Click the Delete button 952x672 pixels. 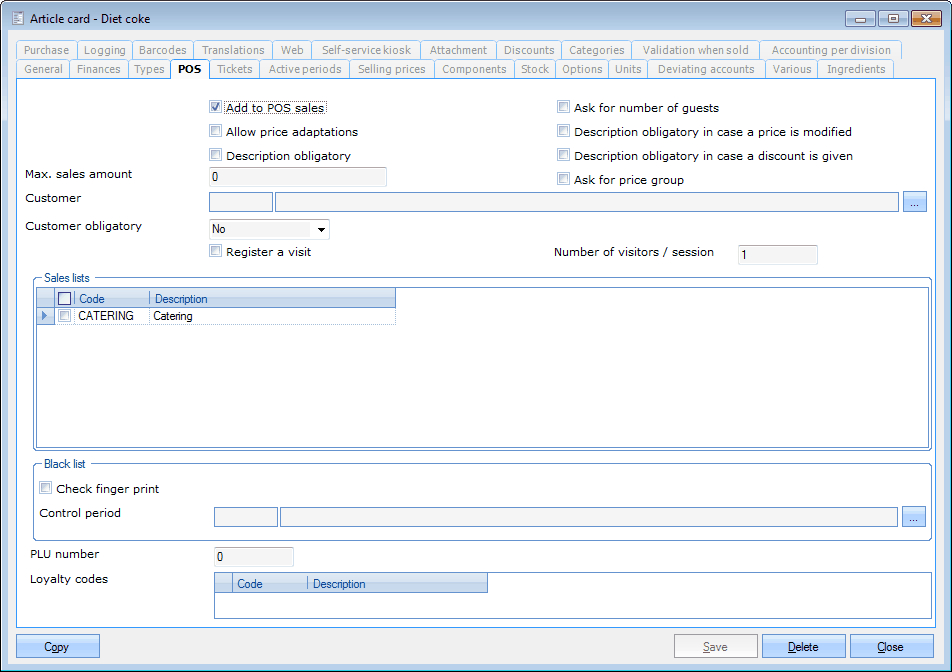(803, 647)
